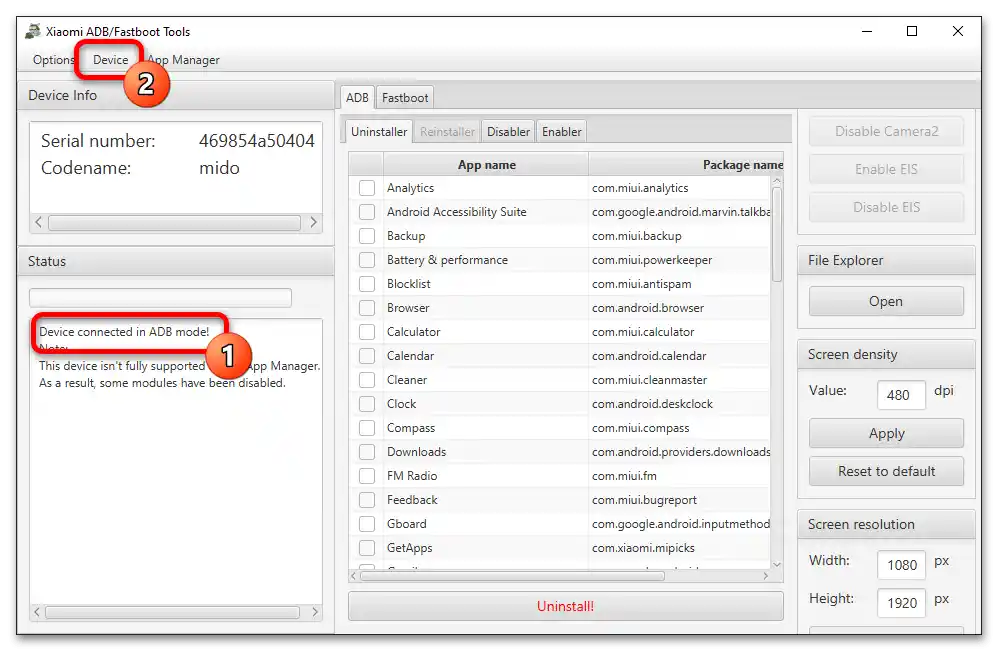Check the GetApps checkbox
Viewport: 998px width, 651px height.
tap(367, 548)
